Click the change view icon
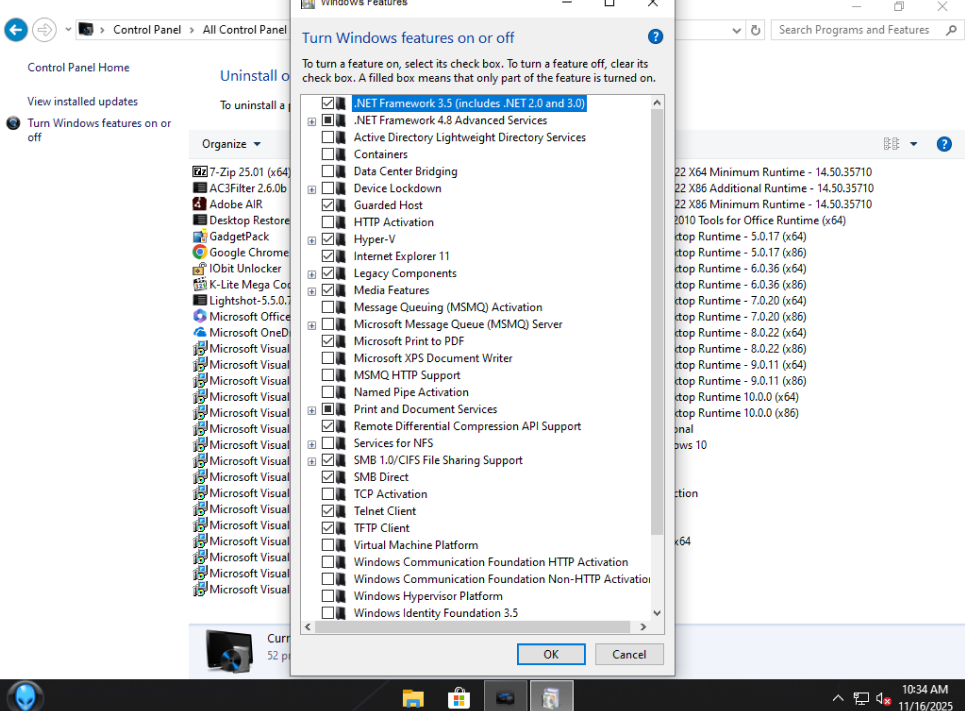Image resolution: width=965 pixels, height=711 pixels. click(x=891, y=144)
